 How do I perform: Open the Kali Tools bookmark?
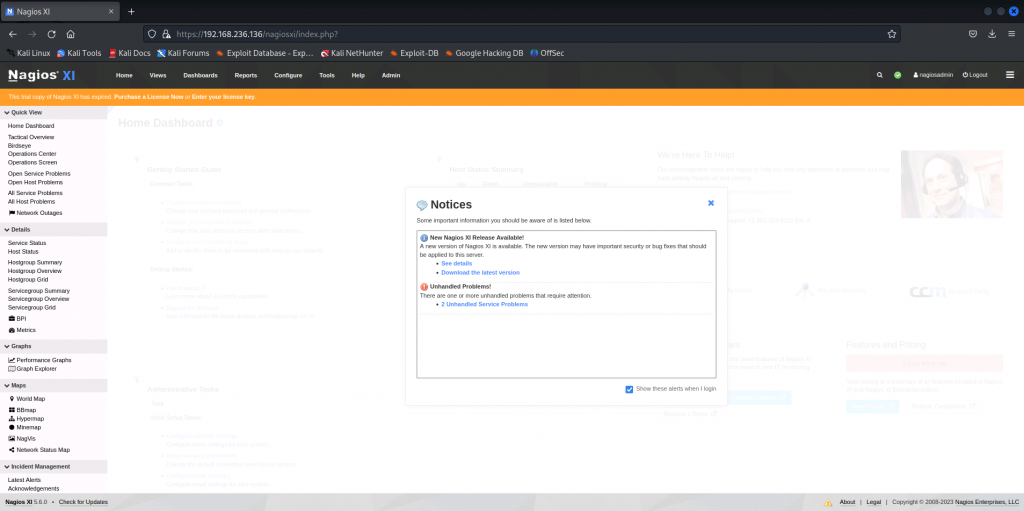pos(79,54)
